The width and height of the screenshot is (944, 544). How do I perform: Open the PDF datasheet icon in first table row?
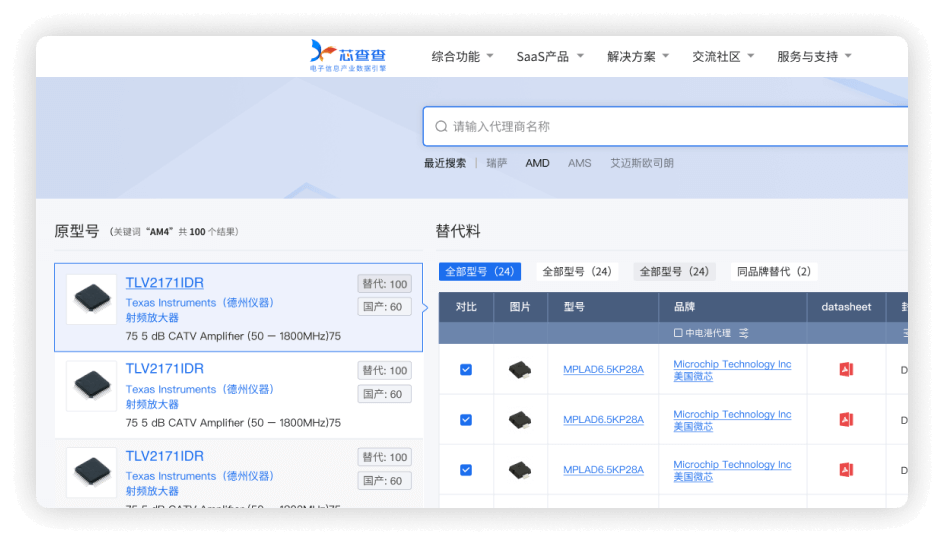click(x=846, y=370)
